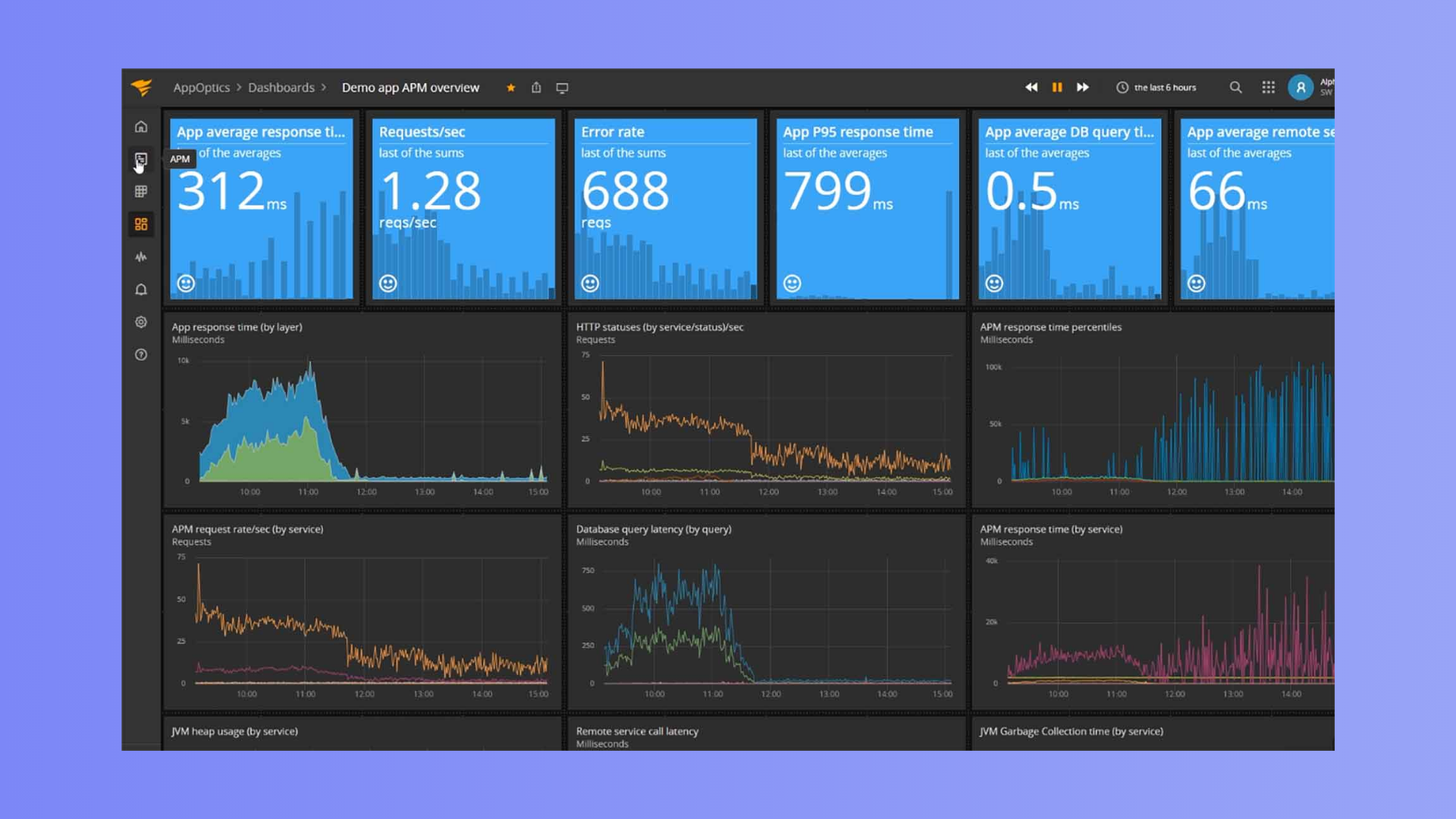This screenshot has height=819, width=1456.
Task: Open the Help question mark icon
Action: 141,355
